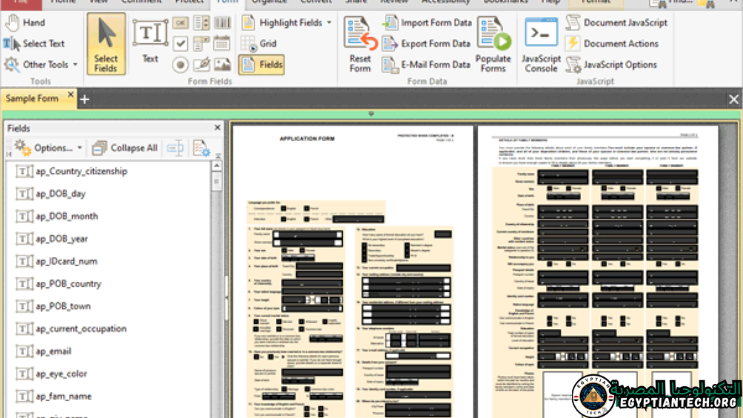Choose the Select Fields tool

(x=106, y=44)
